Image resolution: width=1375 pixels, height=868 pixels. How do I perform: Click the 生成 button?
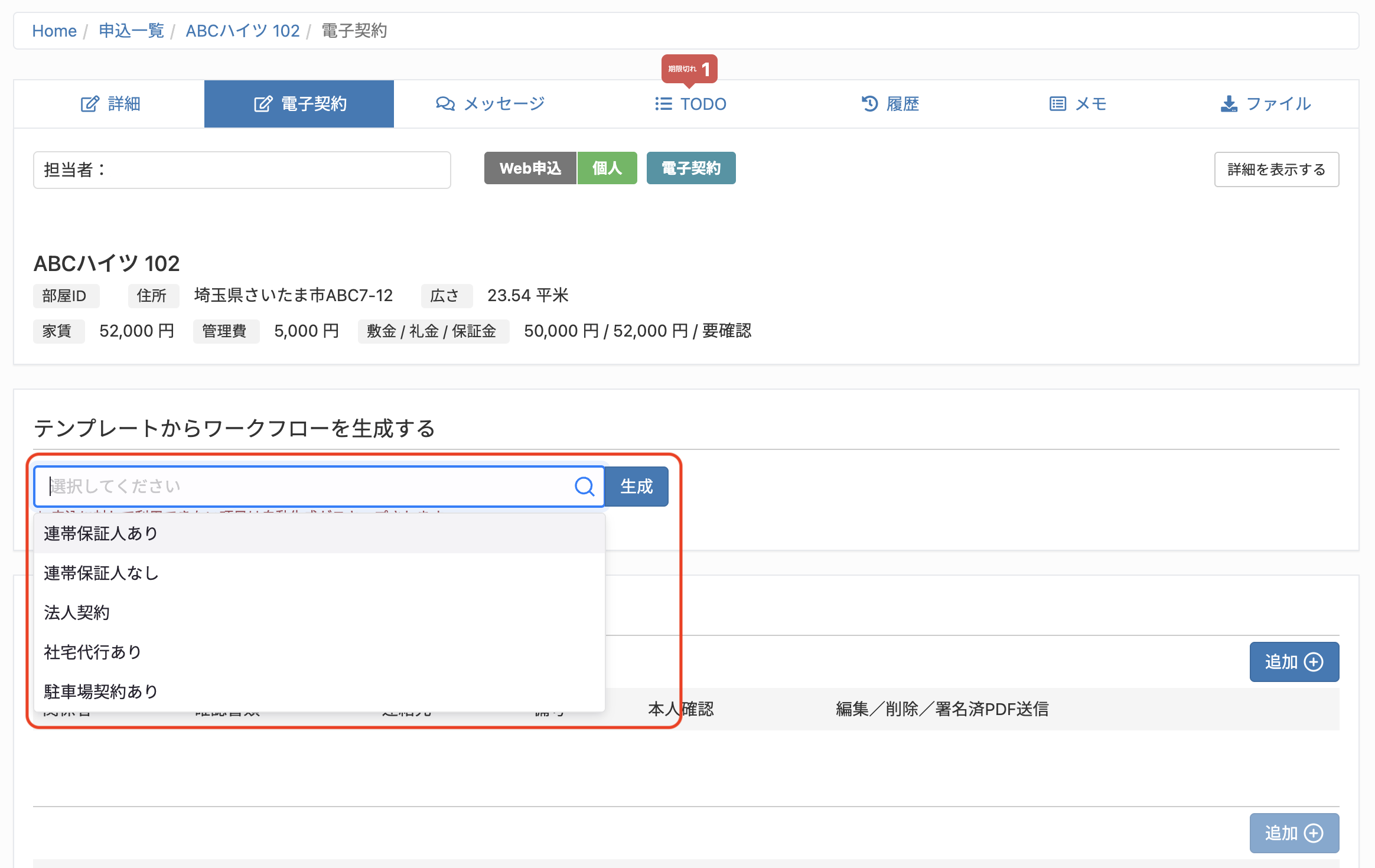(x=637, y=487)
